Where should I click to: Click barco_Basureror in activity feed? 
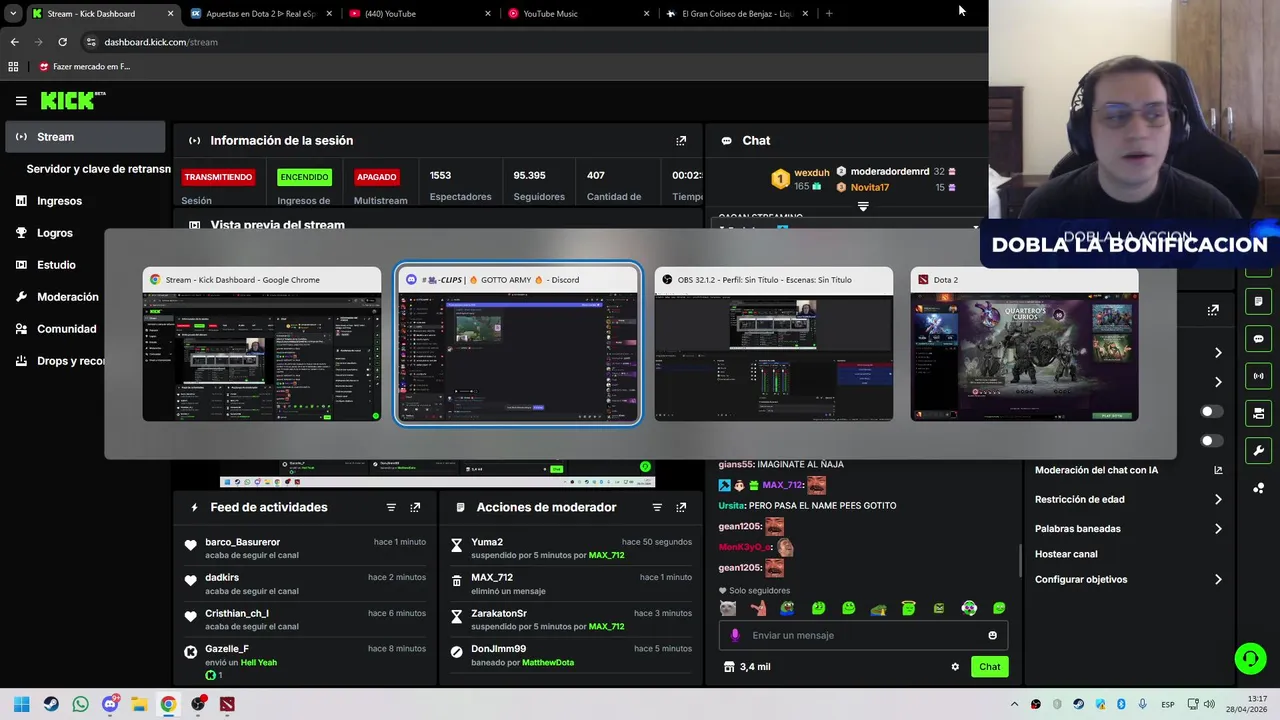[x=242, y=542]
